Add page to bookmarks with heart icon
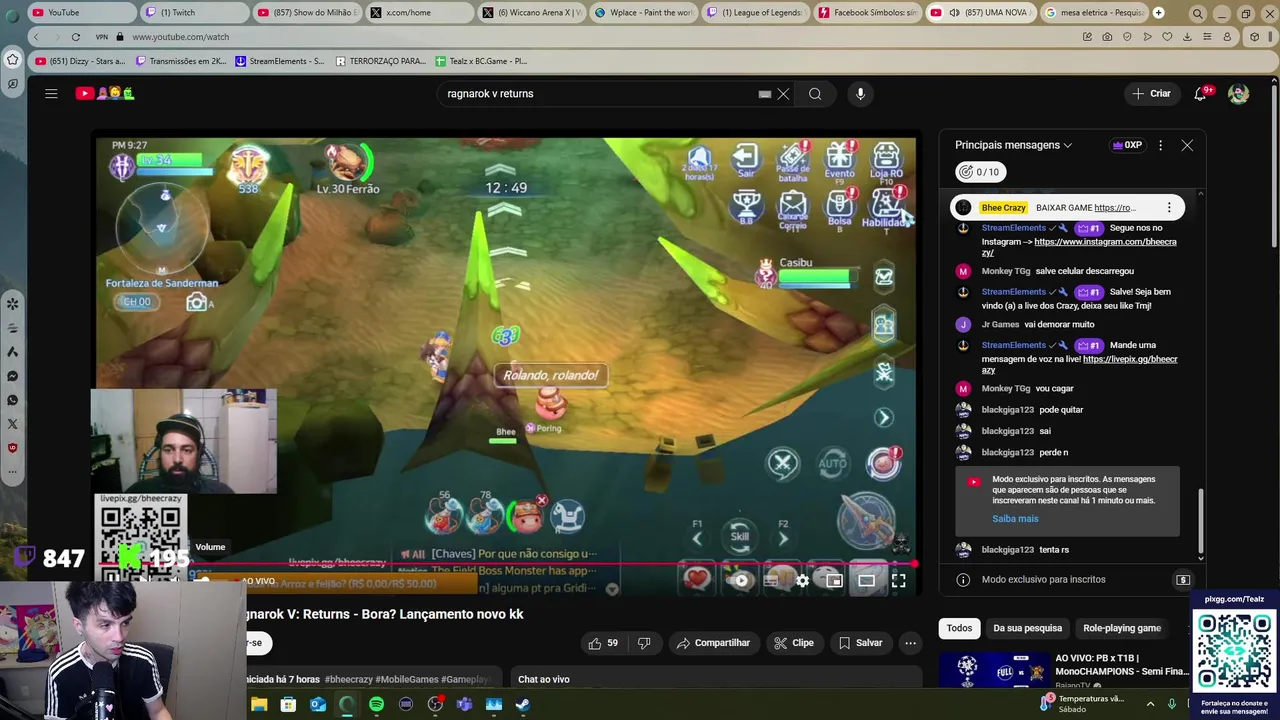Screen dimensions: 1280x720 tap(1167, 37)
